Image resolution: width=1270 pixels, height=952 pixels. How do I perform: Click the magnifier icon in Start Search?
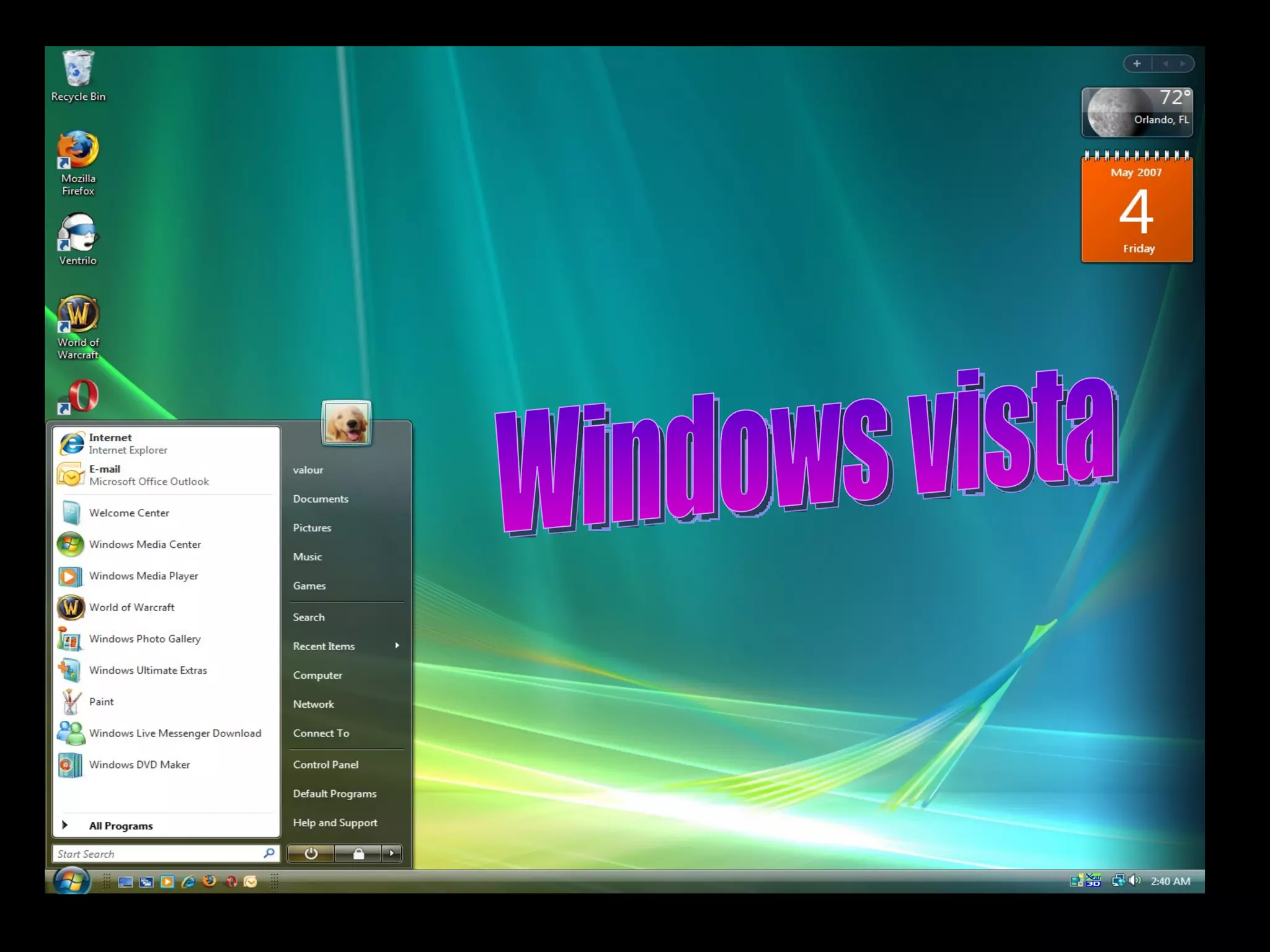click(x=269, y=853)
